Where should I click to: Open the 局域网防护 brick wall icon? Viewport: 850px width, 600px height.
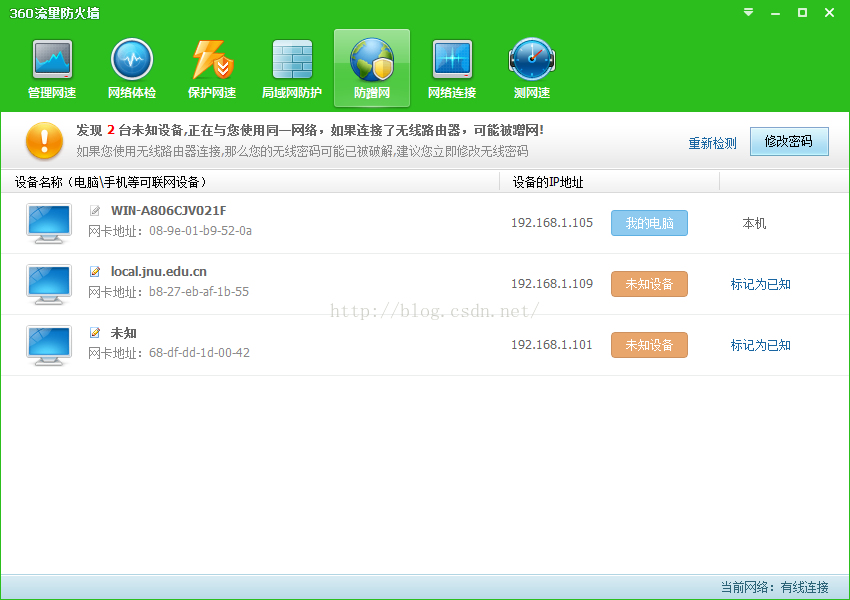coord(292,69)
